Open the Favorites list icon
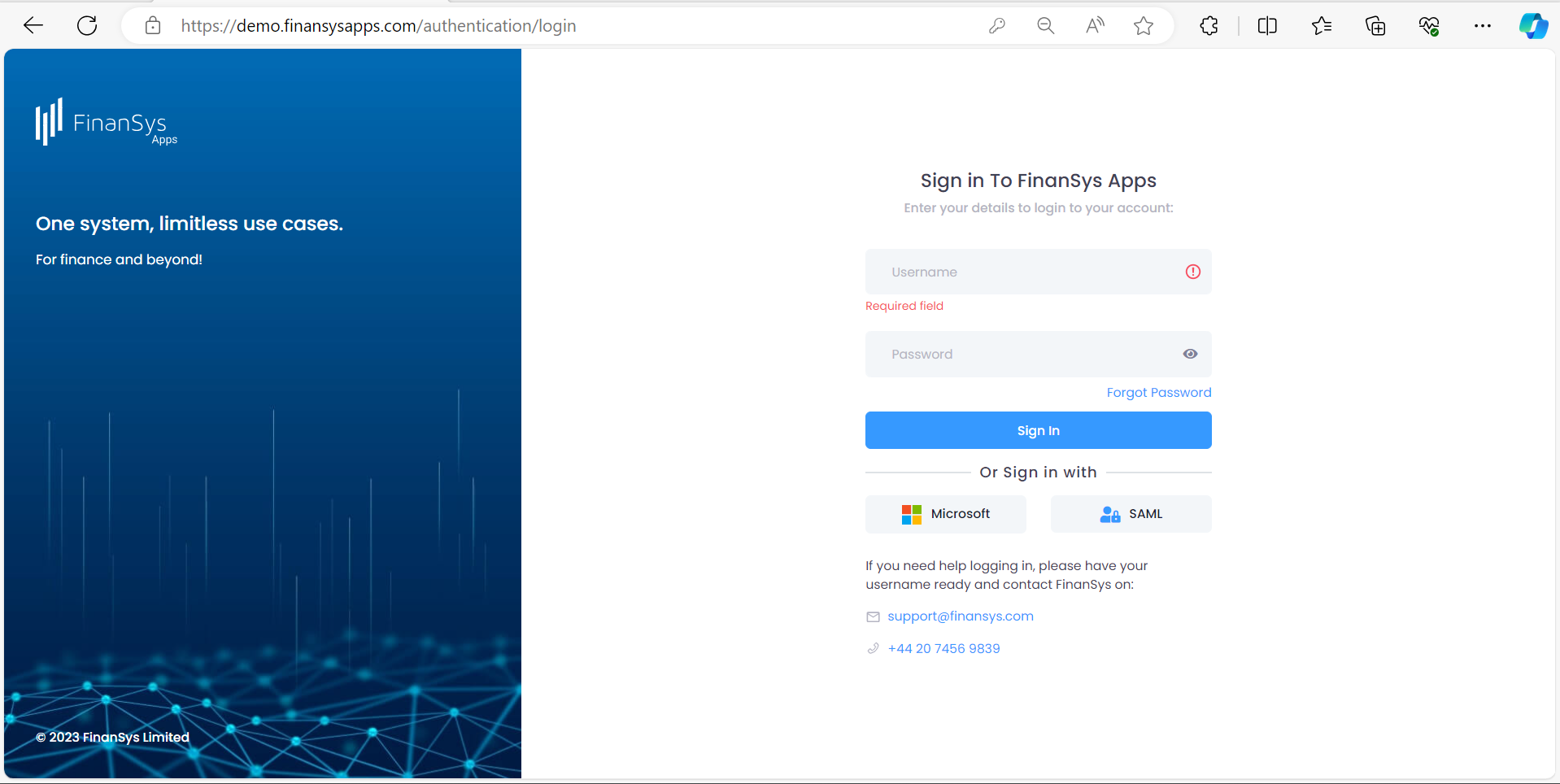The height and width of the screenshot is (784, 1560). coord(1322,26)
